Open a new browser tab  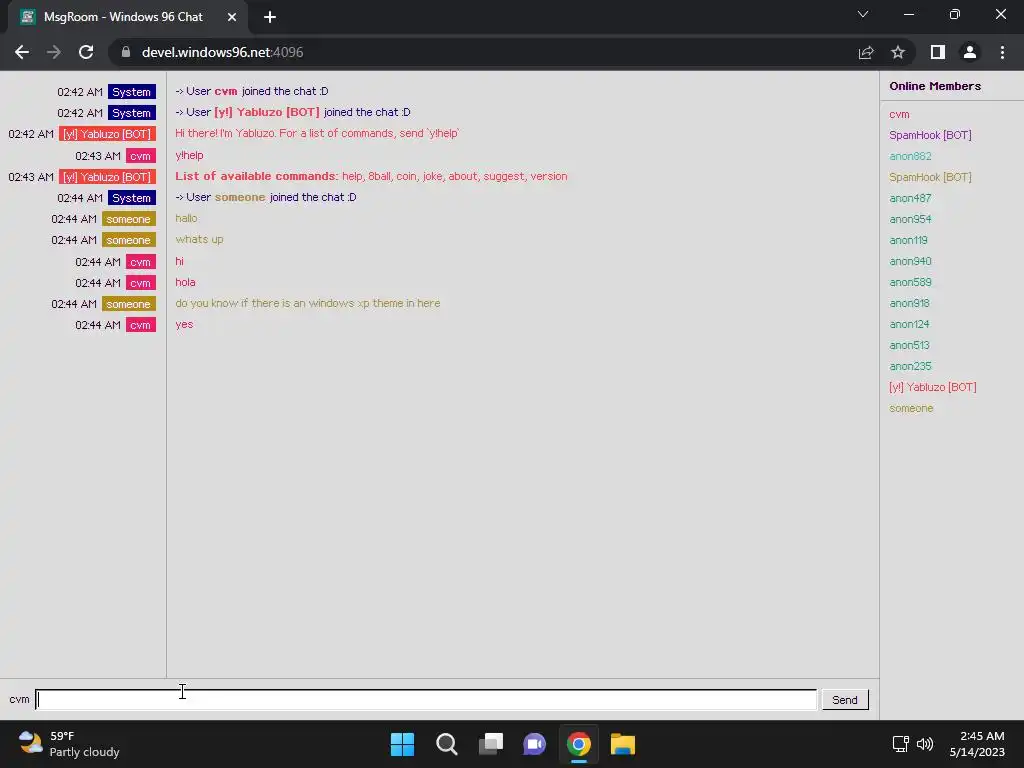click(270, 17)
